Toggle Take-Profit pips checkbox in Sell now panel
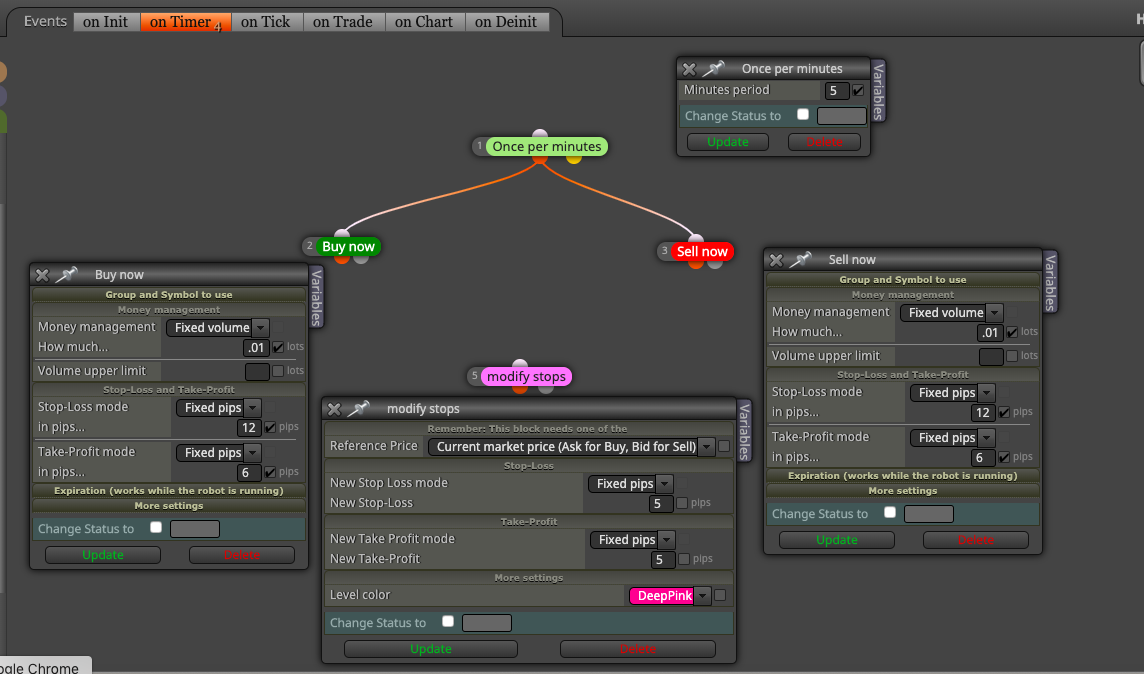 [x=1005, y=457]
